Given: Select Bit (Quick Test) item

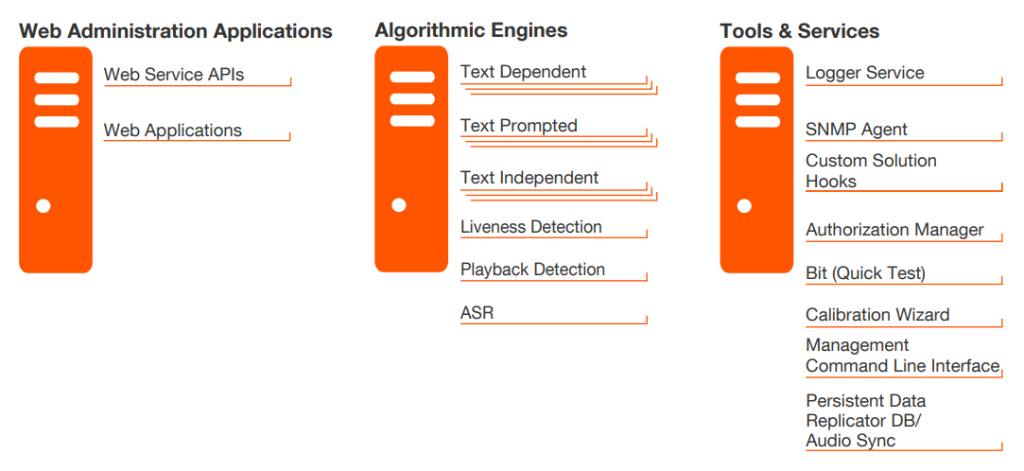Looking at the screenshot, I should pos(866,273).
